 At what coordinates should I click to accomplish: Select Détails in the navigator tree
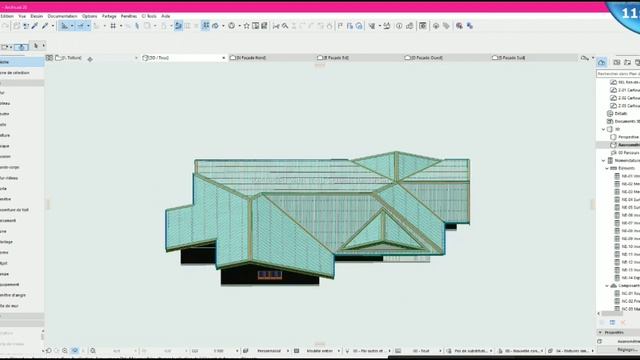tap(620, 113)
